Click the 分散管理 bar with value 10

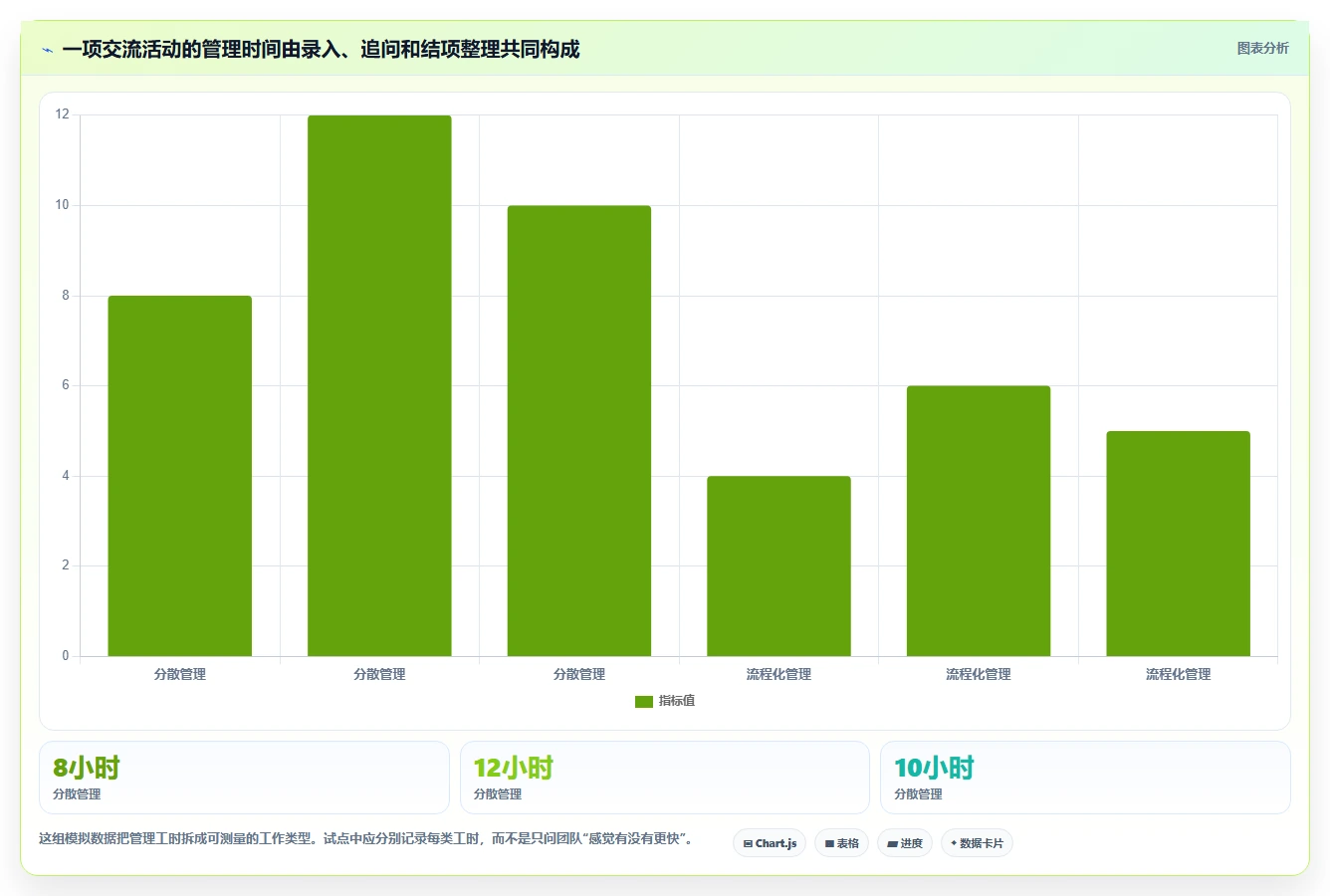coord(579,431)
